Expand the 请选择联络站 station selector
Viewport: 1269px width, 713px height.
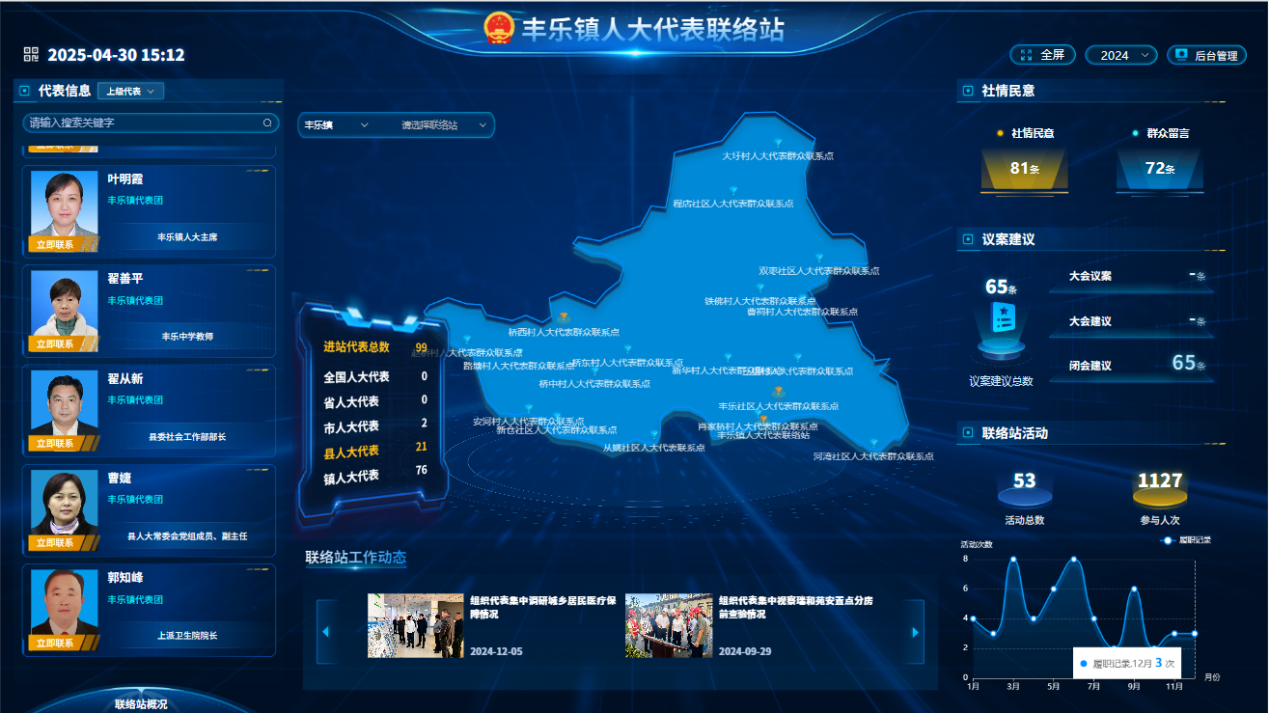coord(444,125)
